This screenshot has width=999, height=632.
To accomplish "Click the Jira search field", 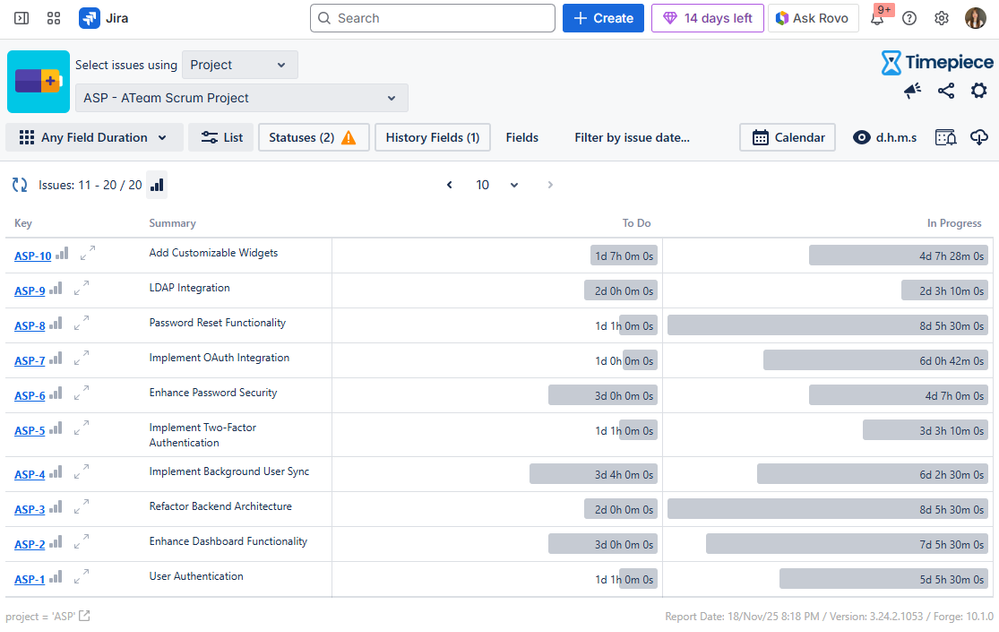I will pyautogui.click(x=432, y=18).
